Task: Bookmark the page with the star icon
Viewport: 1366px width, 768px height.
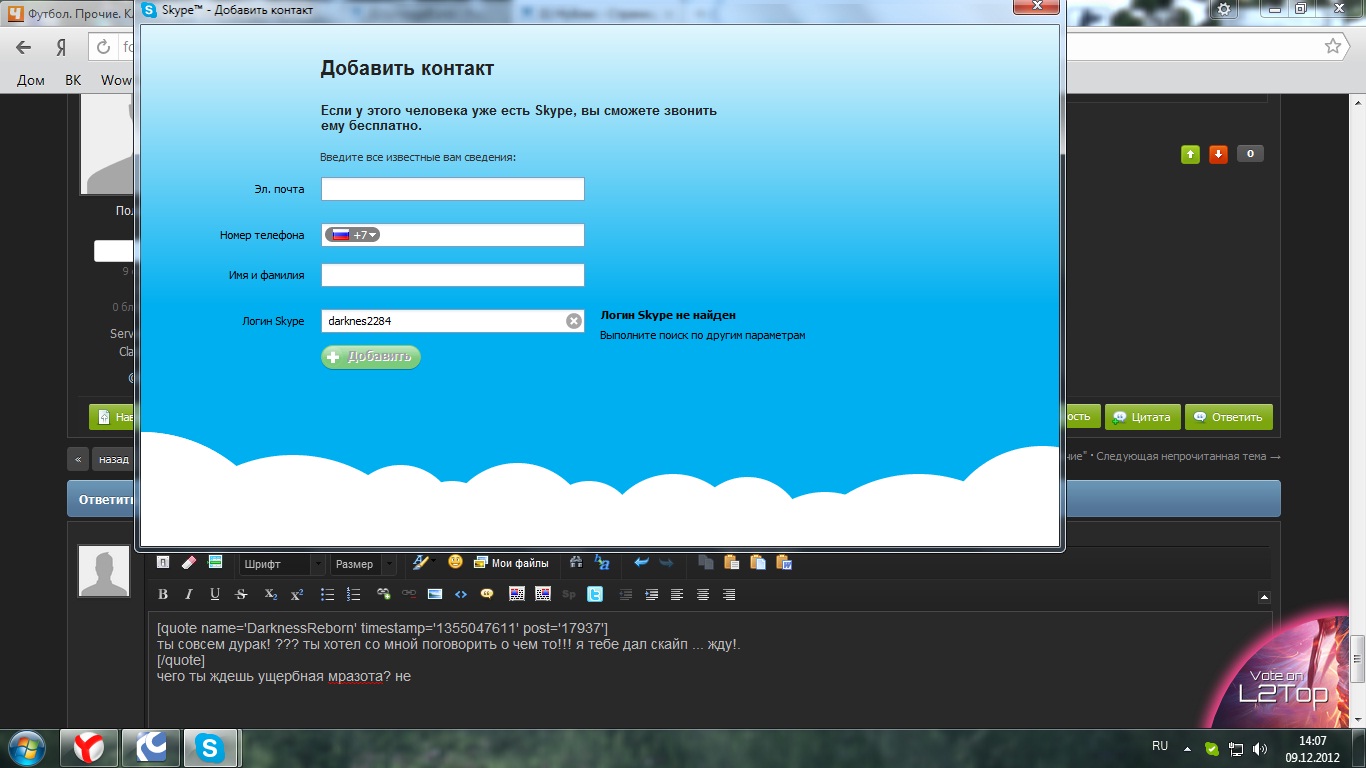Action: pyautogui.click(x=1332, y=46)
